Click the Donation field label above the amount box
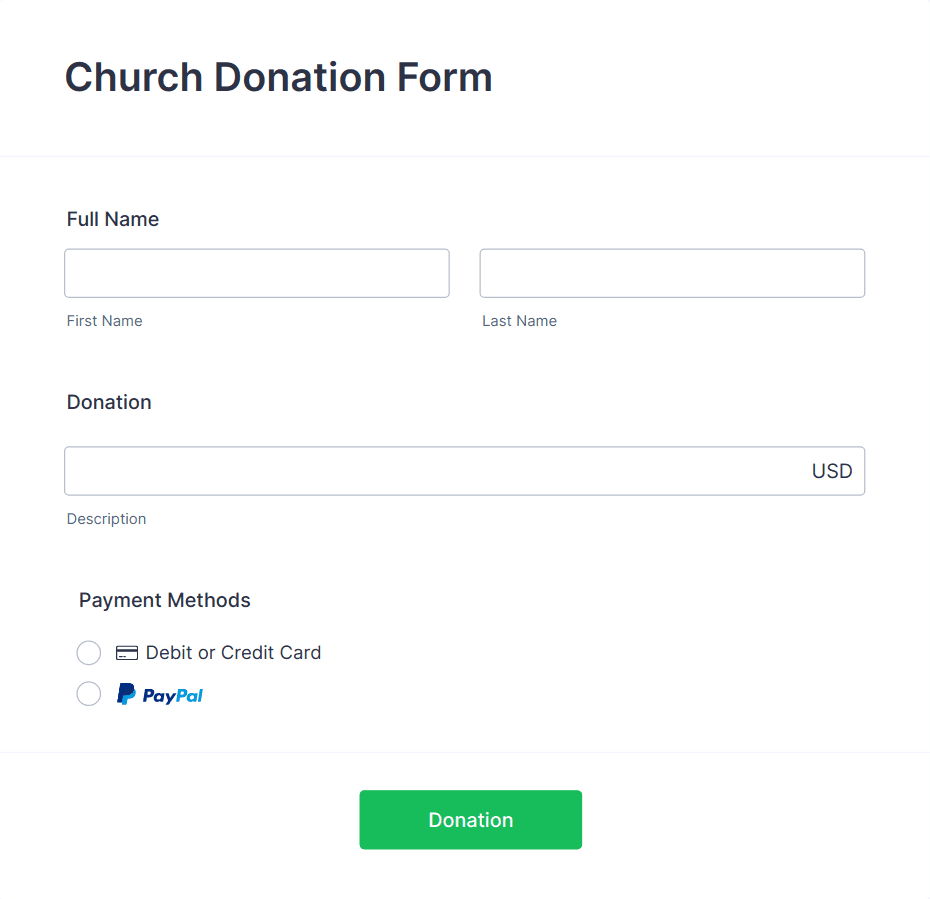The height and width of the screenshot is (899, 930). [x=109, y=402]
